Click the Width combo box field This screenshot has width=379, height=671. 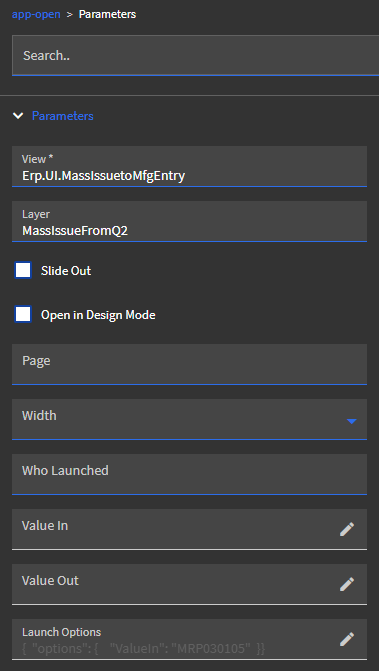(x=190, y=419)
